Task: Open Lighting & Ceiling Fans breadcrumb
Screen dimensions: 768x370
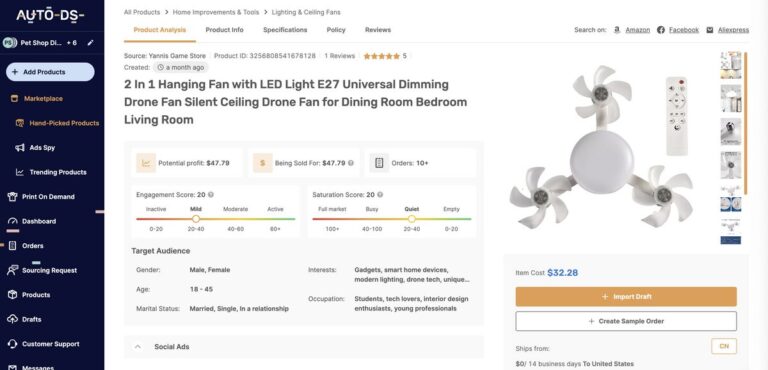Action: point(306,12)
